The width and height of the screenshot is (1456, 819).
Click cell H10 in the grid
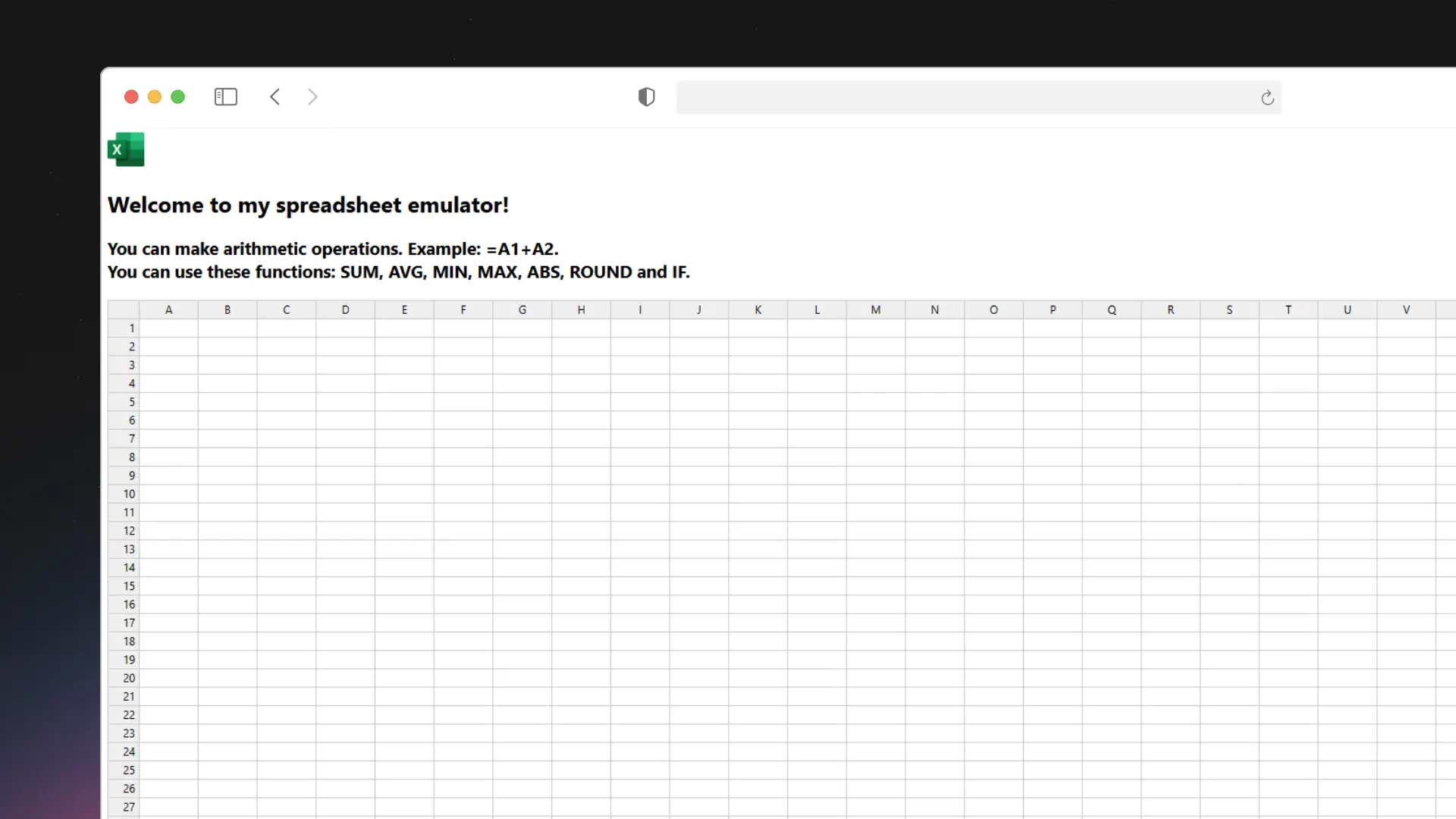pos(581,494)
